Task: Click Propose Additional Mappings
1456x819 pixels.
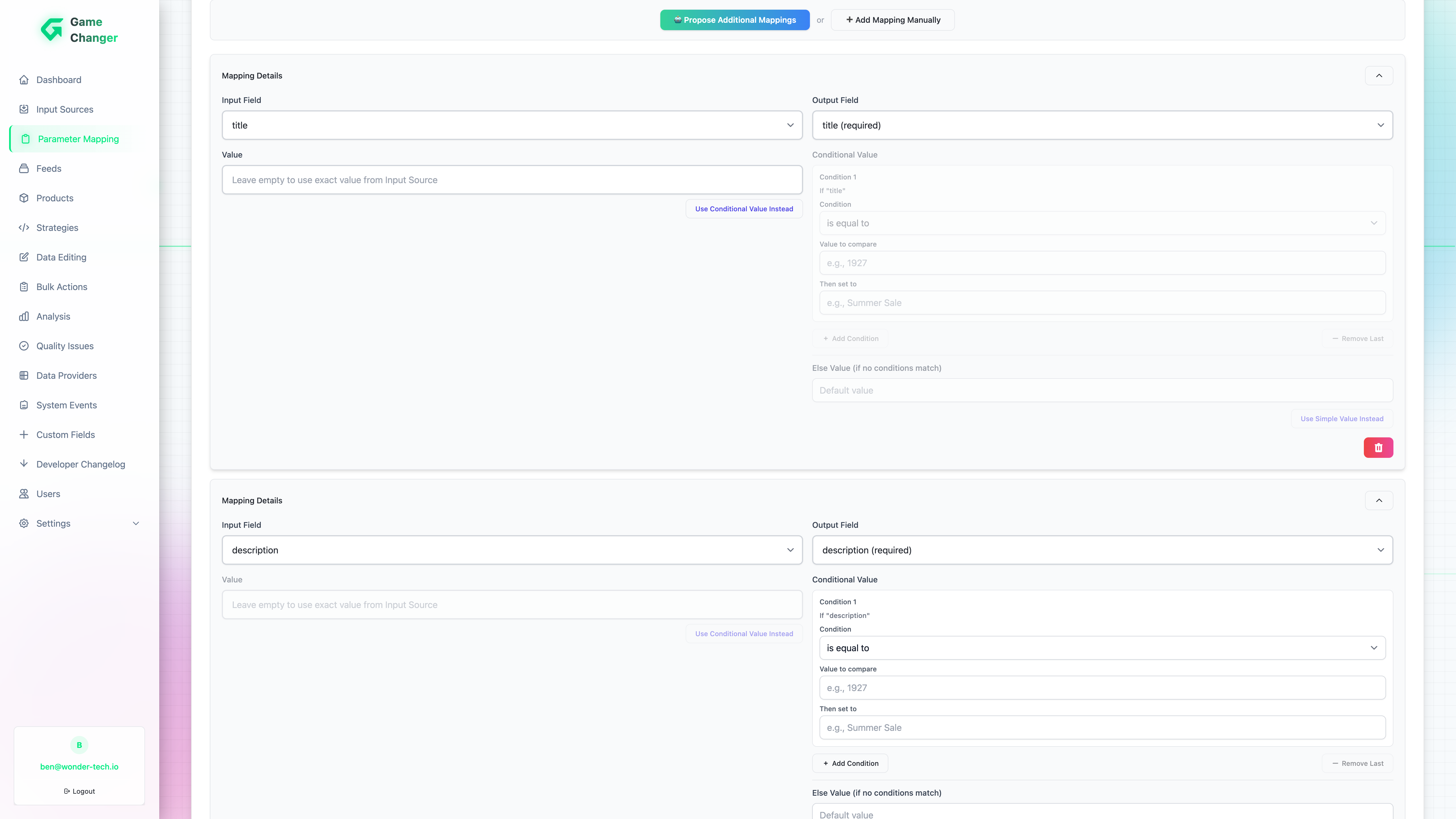Action: click(x=734, y=20)
